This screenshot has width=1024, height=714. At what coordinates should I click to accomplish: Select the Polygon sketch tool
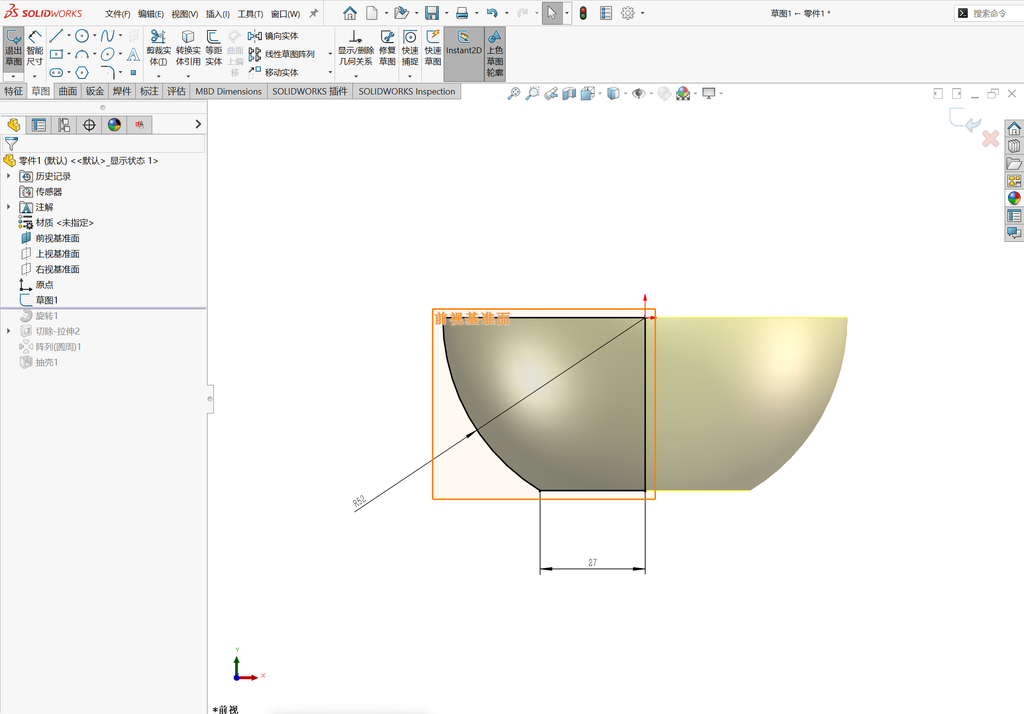click(x=82, y=73)
